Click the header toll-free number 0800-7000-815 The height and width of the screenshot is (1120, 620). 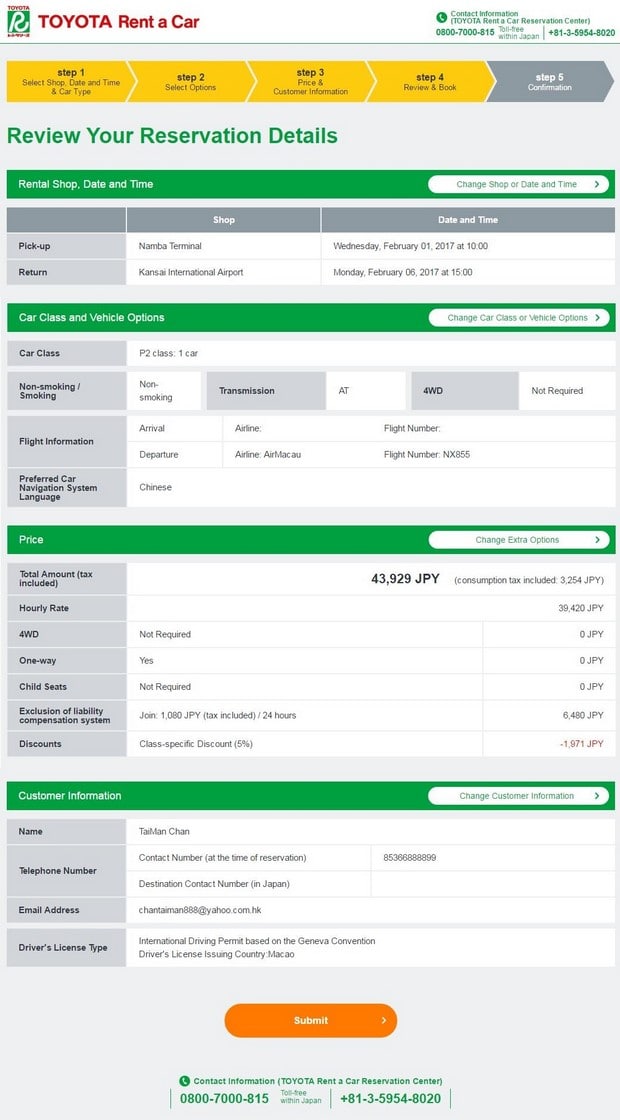tap(465, 33)
